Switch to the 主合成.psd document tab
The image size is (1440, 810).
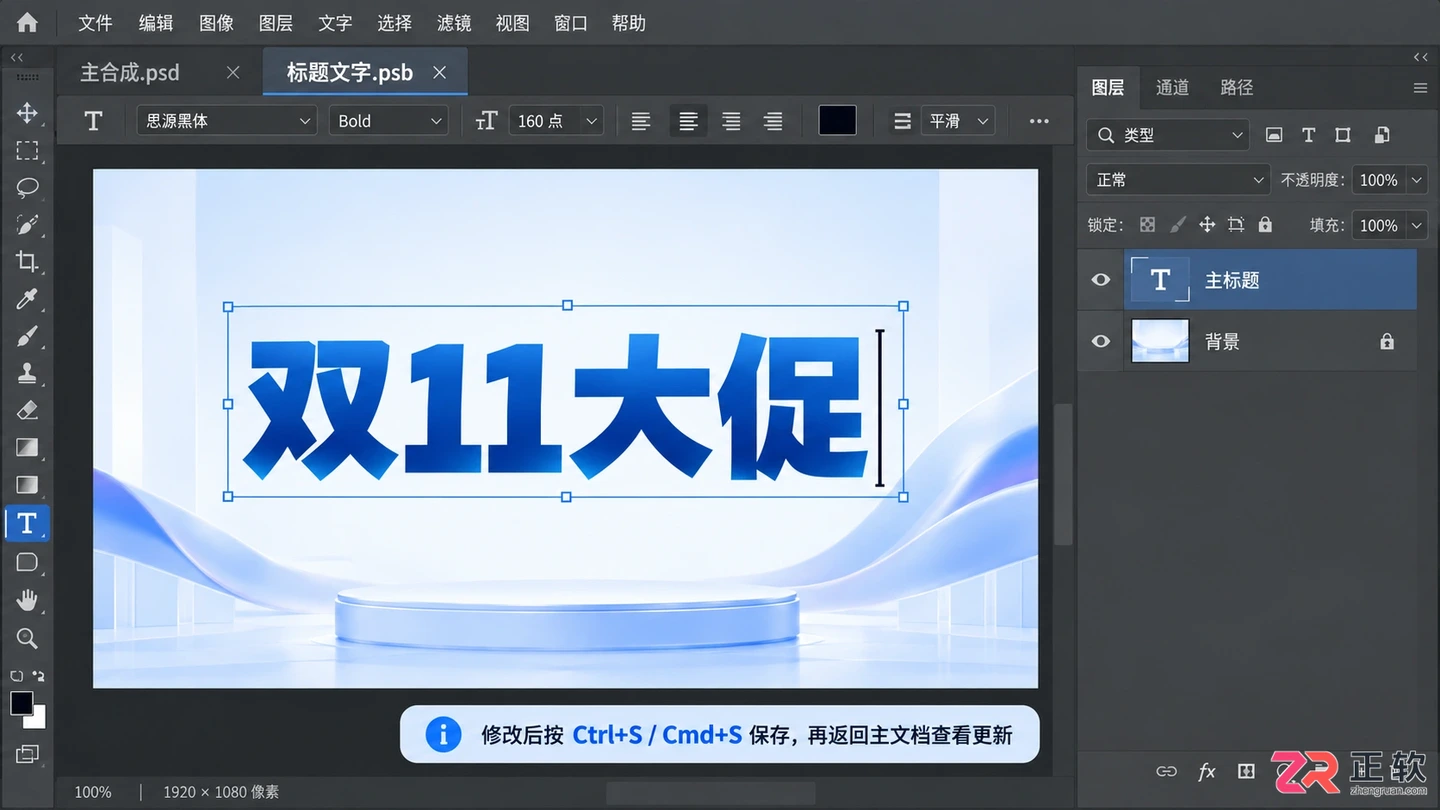(130, 72)
